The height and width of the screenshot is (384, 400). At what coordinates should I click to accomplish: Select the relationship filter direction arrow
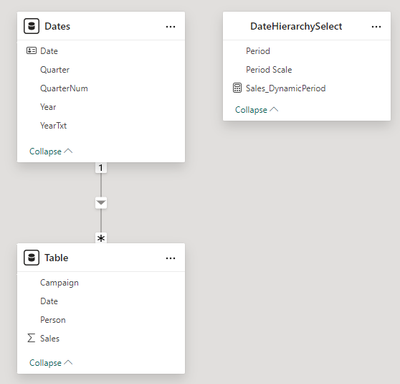tap(101, 203)
